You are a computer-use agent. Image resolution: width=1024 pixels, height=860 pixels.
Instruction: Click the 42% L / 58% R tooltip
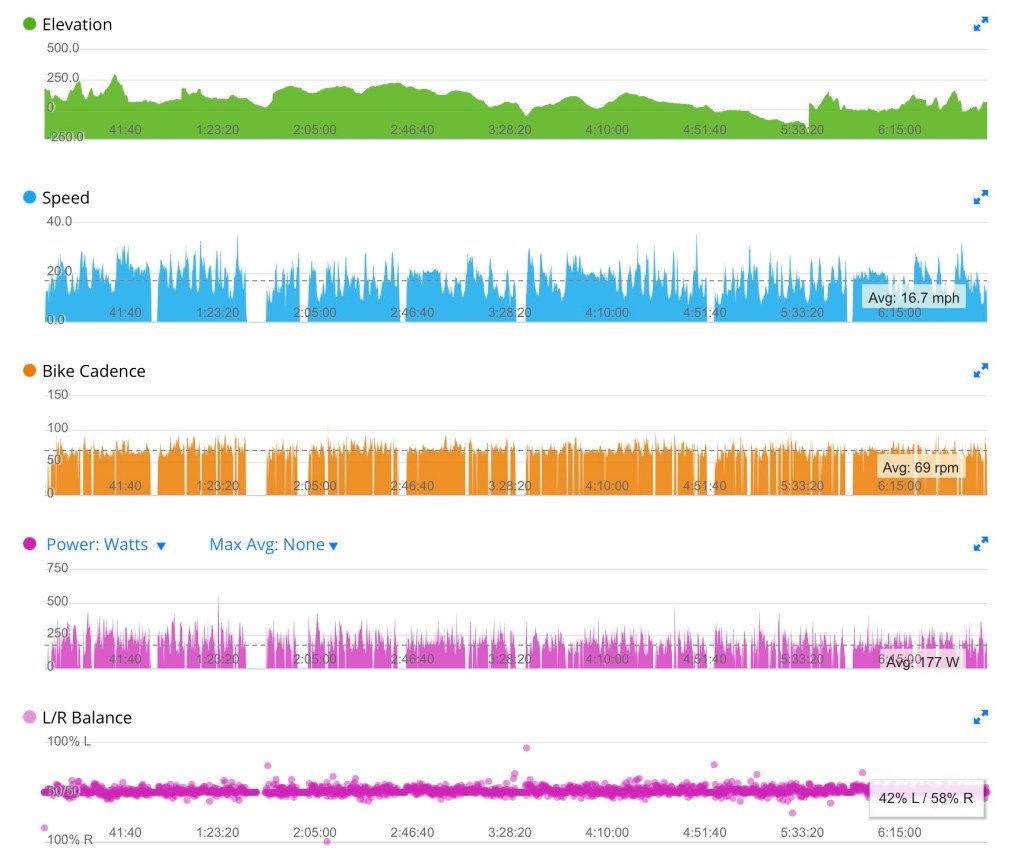[x=926, y=798]
